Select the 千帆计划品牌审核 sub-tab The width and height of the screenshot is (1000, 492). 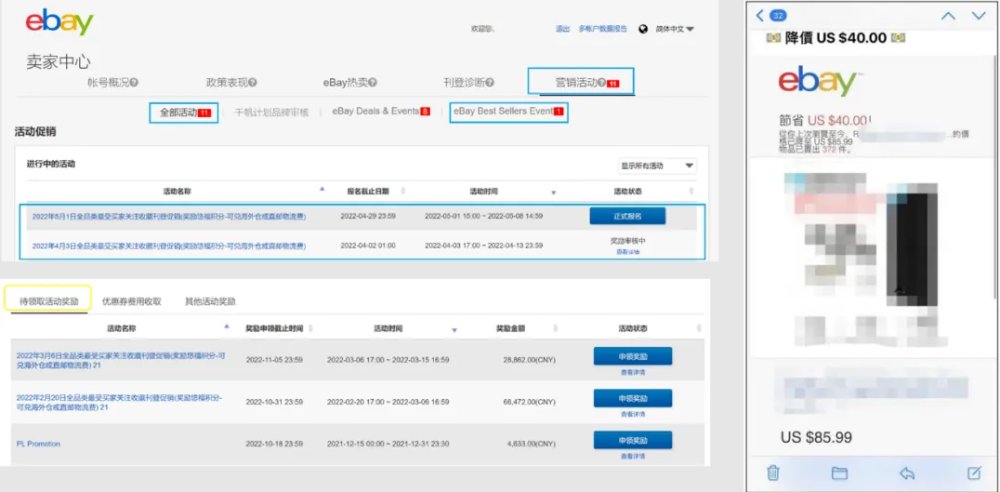(x=272, y=112)
